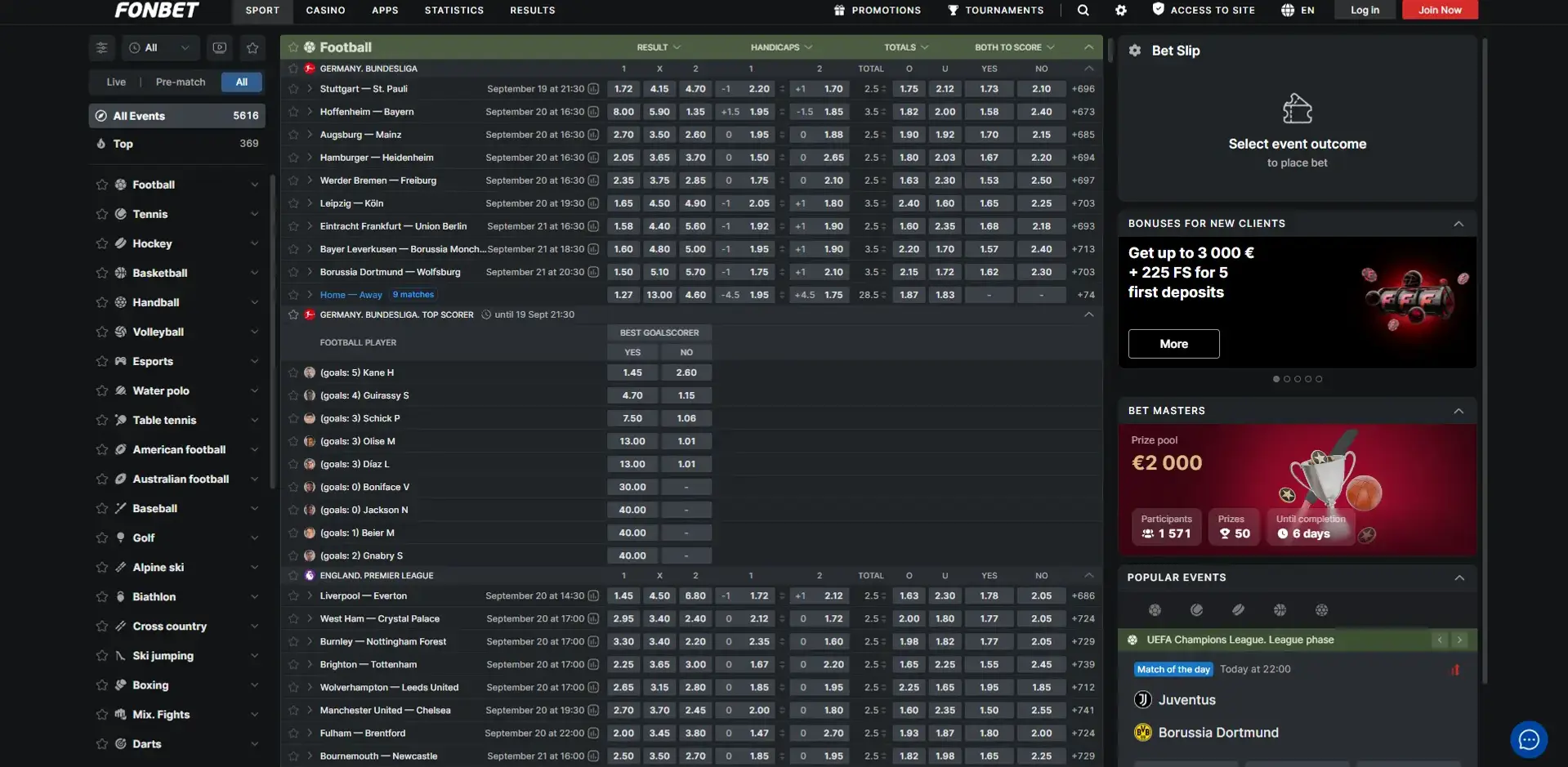Screen dimensions: 1568x767
Task: Click the Borussia Dortmund club badge
Action: pos(1143,733)
